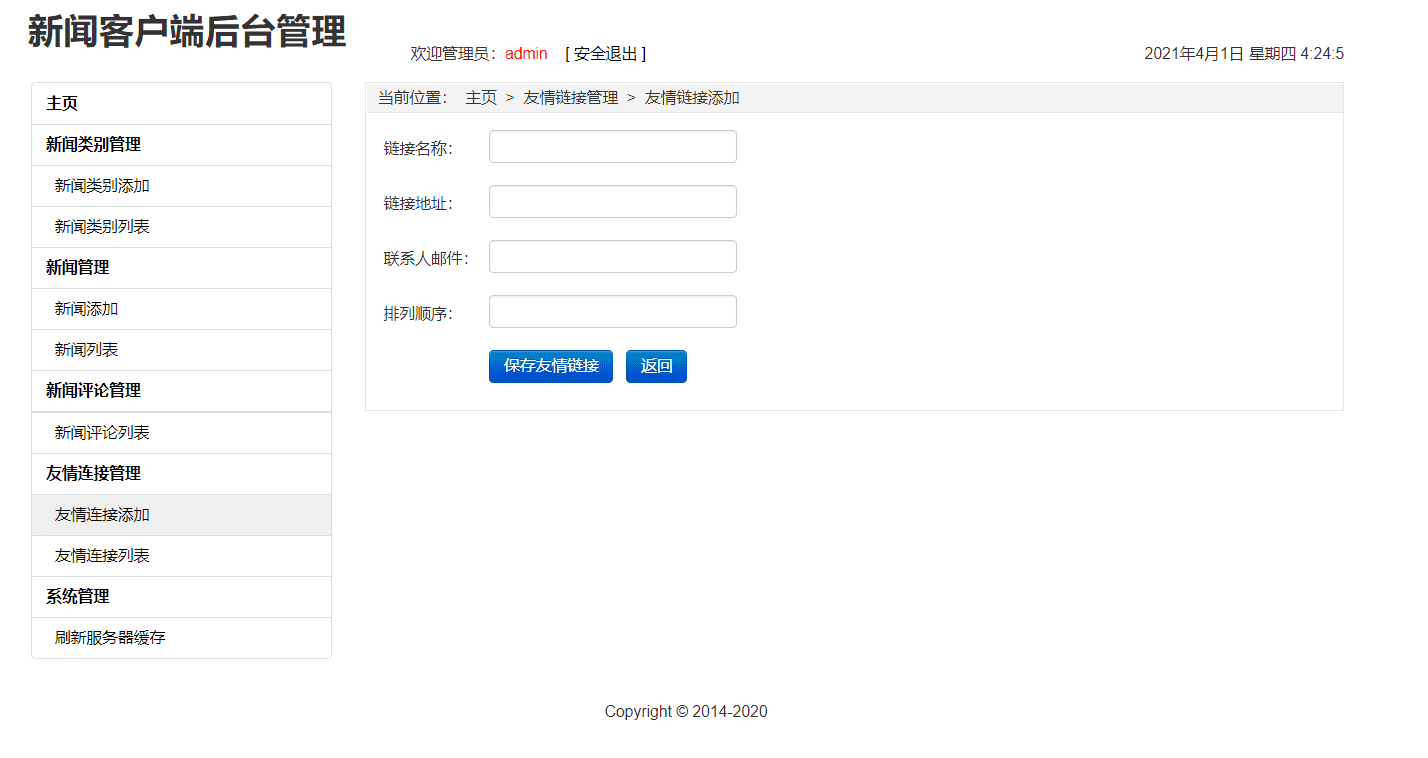The width and height of the screenshot is (1428, 758).
Task: Open the 主页 sidebar item
Action: pos(181,103)
